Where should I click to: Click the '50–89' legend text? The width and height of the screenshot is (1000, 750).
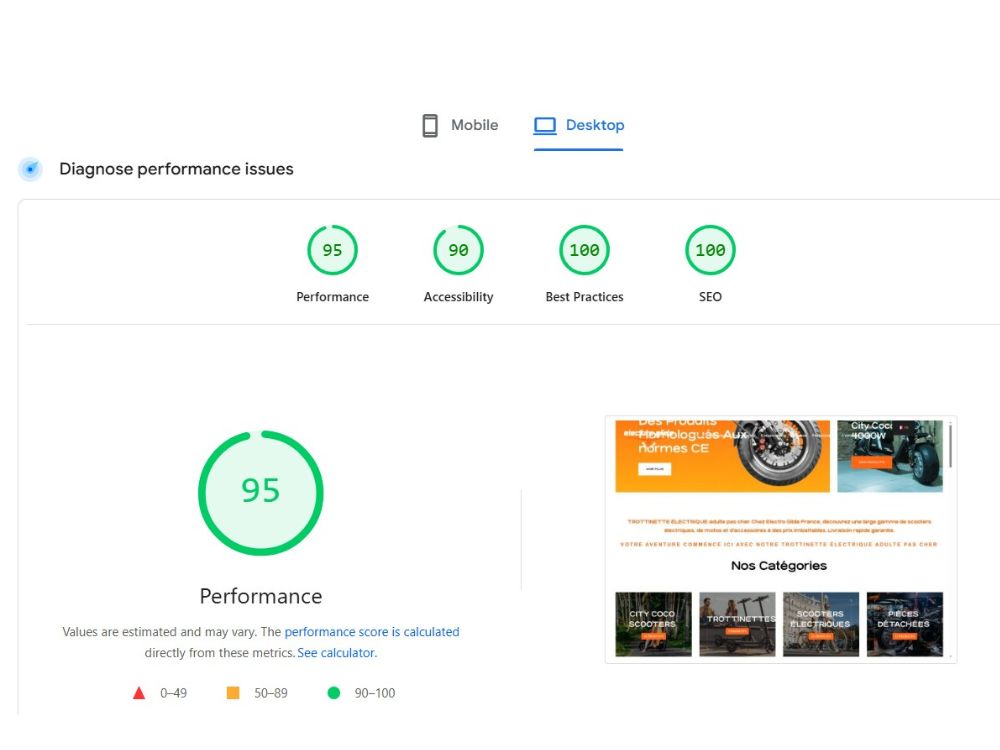[270, 693]
